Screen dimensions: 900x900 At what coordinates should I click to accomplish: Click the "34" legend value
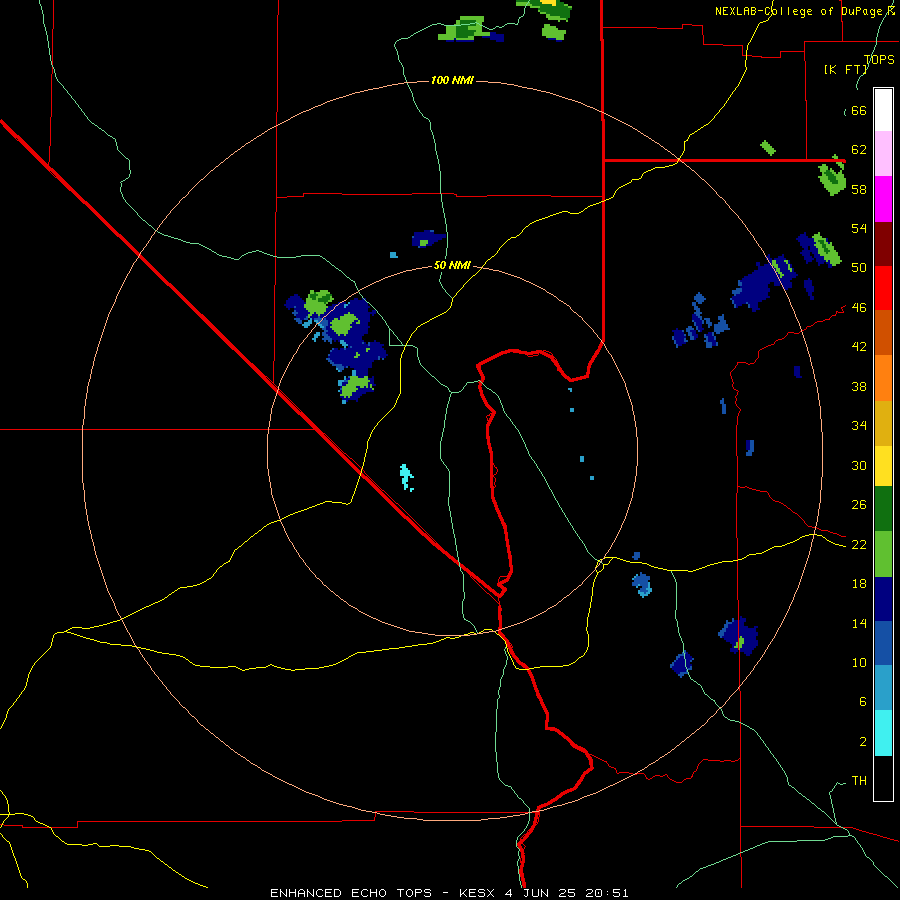859,426
